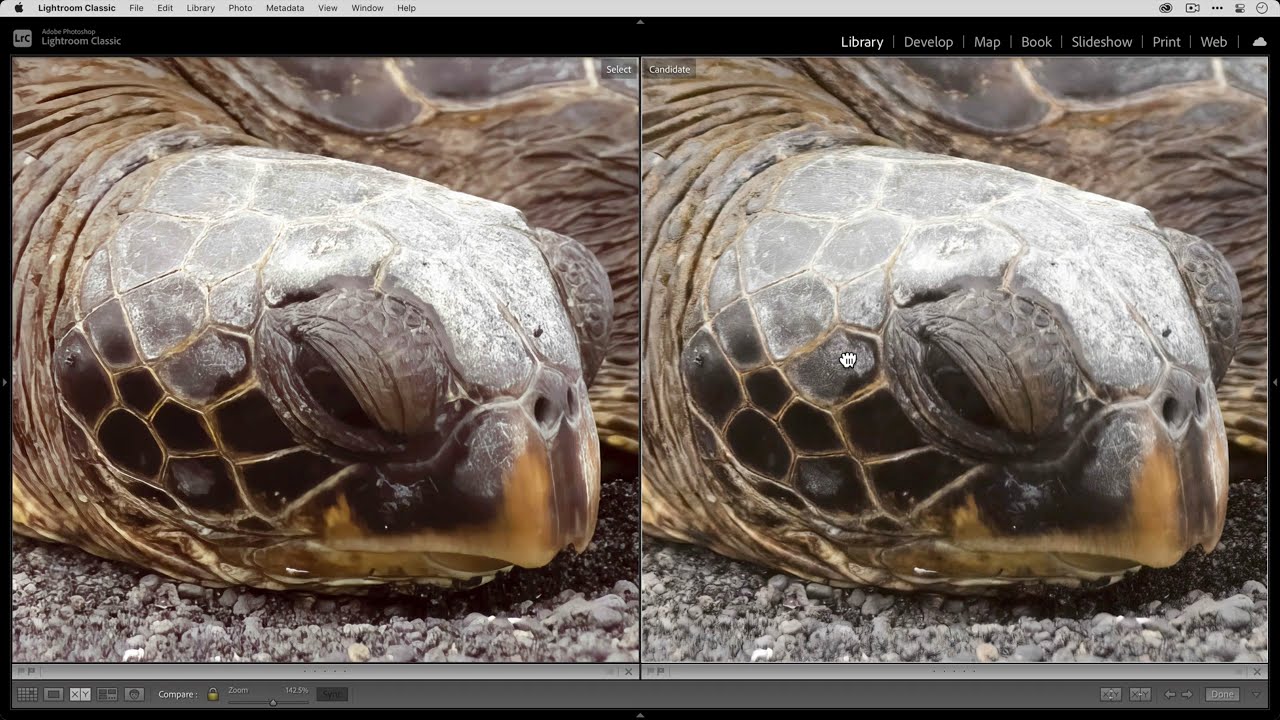Click the Lrc identity plate logo
The width and height of the screenshot is (1280, 720).
(x=22, y=38)
